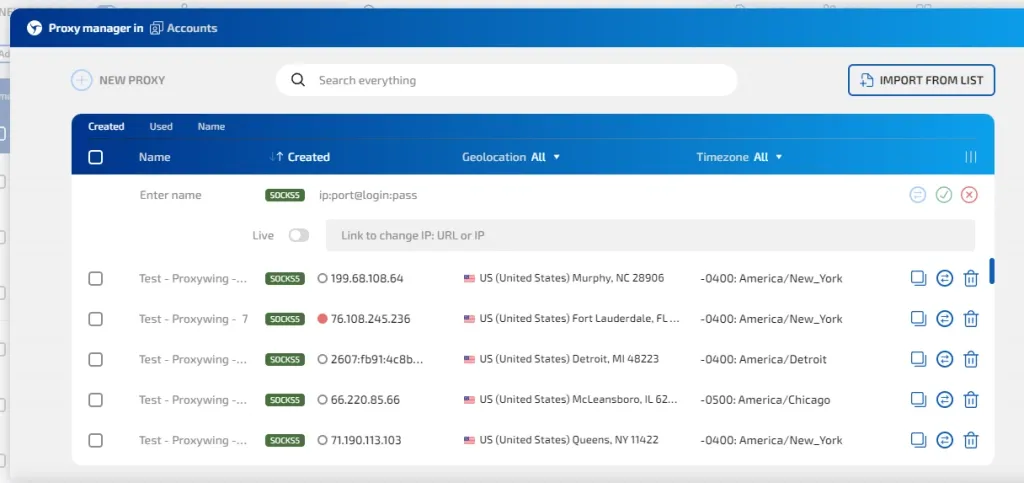
Task: Click the plus icon for New Proxy
Action: click(x=81, y=80)
